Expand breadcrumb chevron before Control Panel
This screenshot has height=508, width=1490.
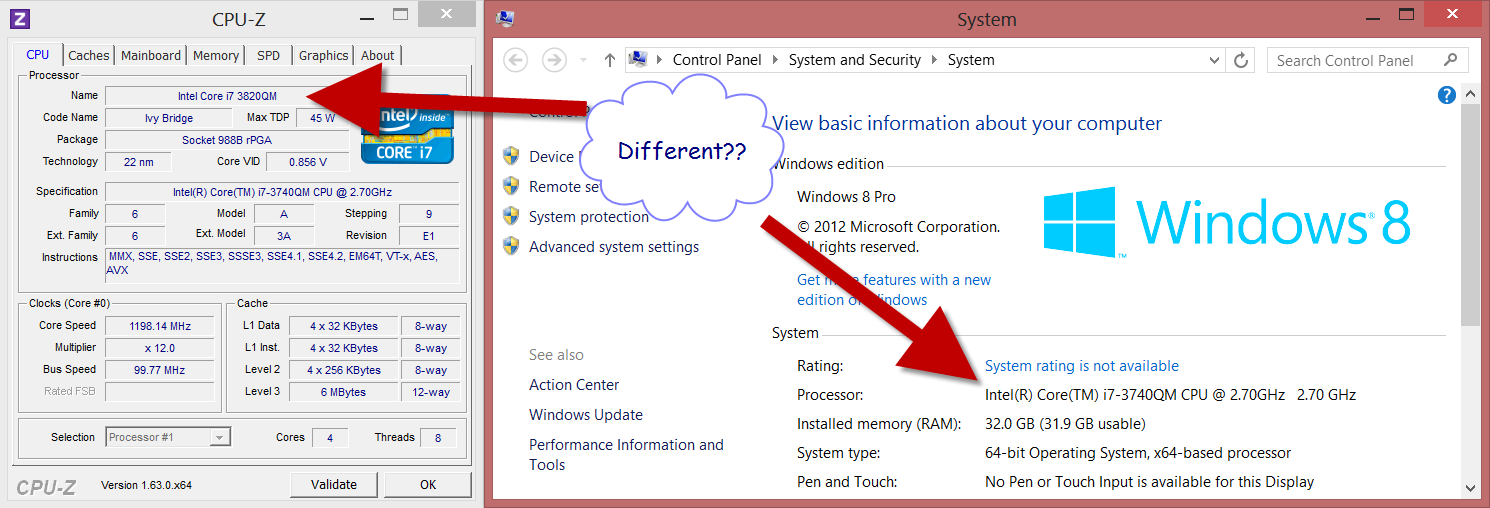pyautogui.click(x=660, y=60)
